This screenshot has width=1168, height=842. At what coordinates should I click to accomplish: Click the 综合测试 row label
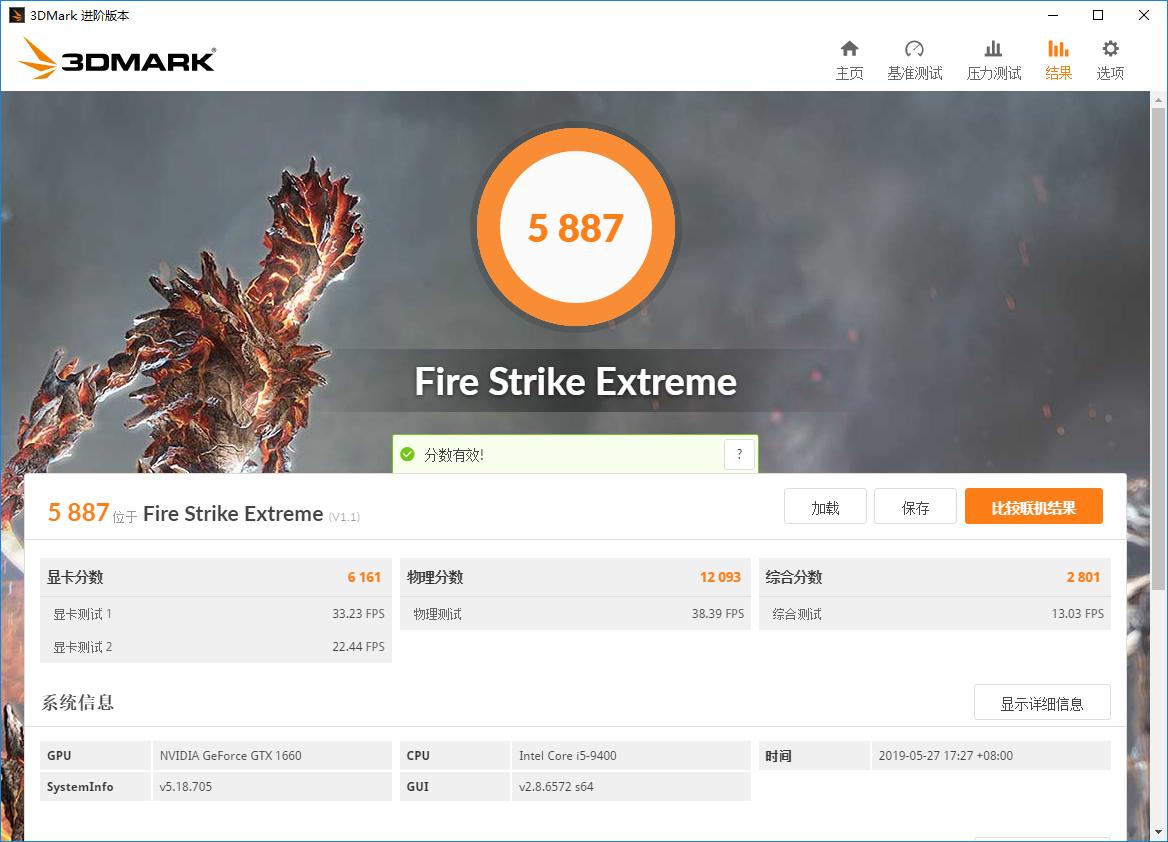click(x=797, y=614)
